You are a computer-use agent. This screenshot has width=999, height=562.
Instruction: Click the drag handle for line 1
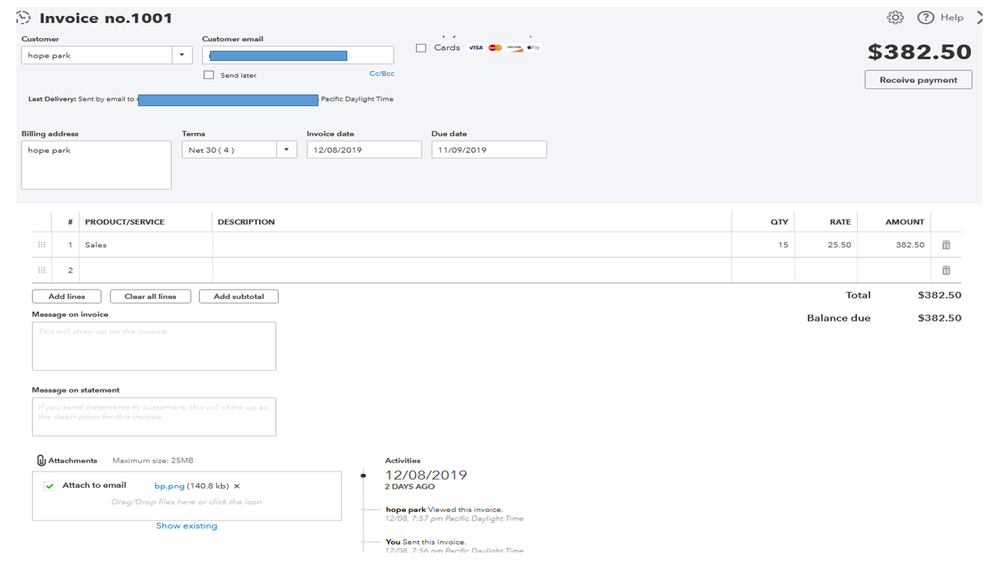coord(41,245)
